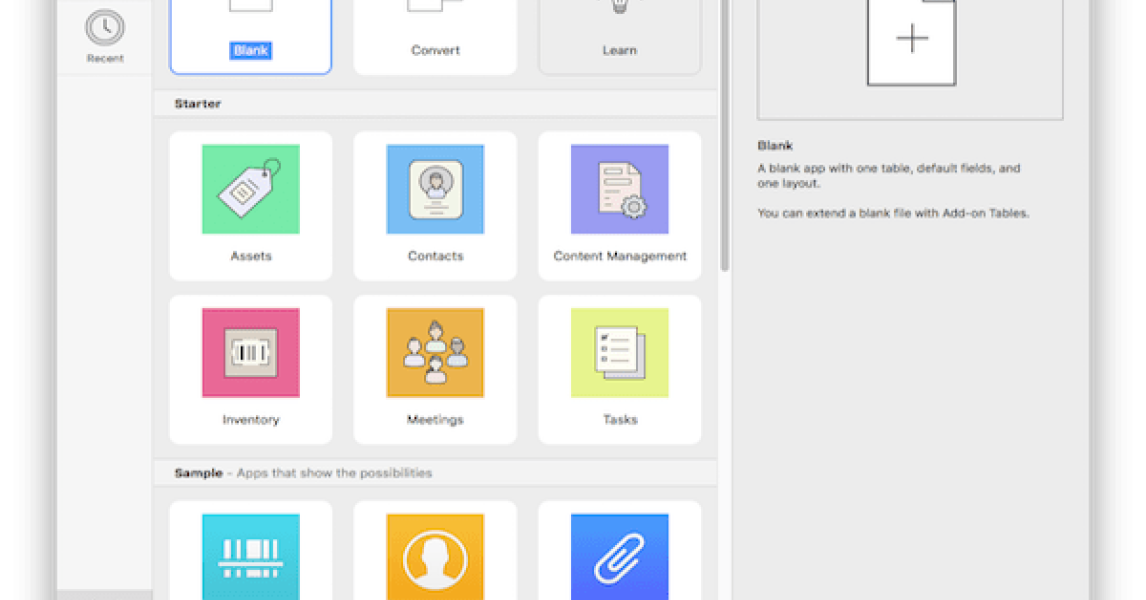Click the Meetings label text
The width and height of the screenshot is (1146, 600).
click(x=435, y=419)
